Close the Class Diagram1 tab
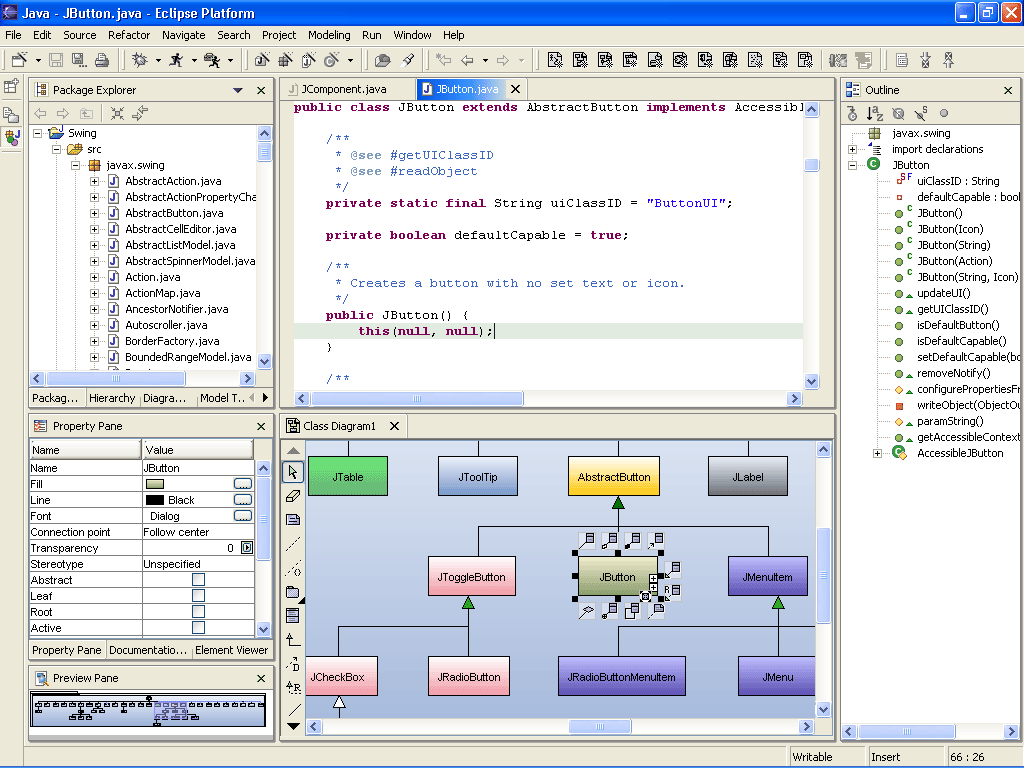The image size is (1024, 768). point(394,426)
